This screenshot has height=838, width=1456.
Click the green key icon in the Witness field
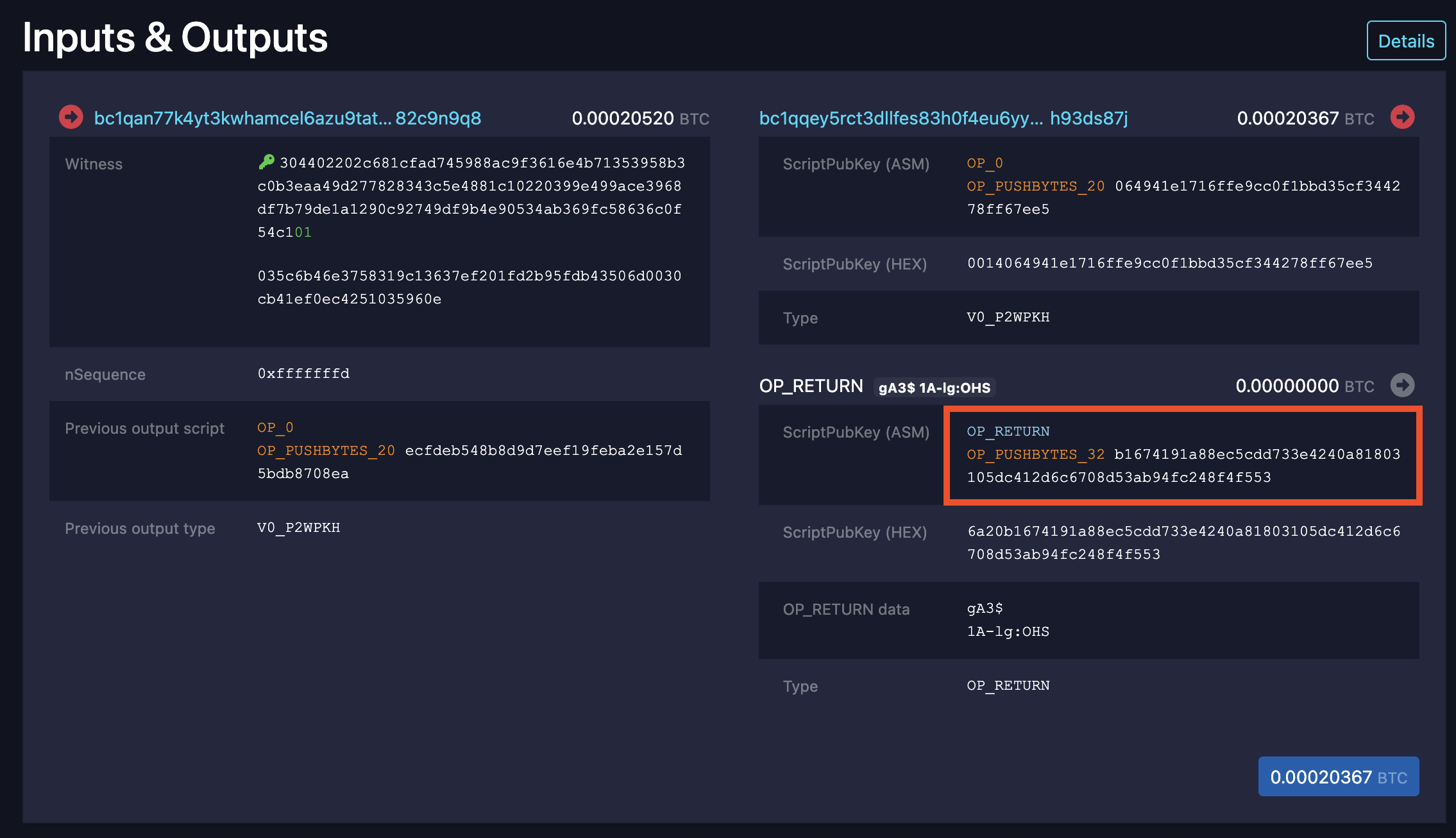(267, 162)
